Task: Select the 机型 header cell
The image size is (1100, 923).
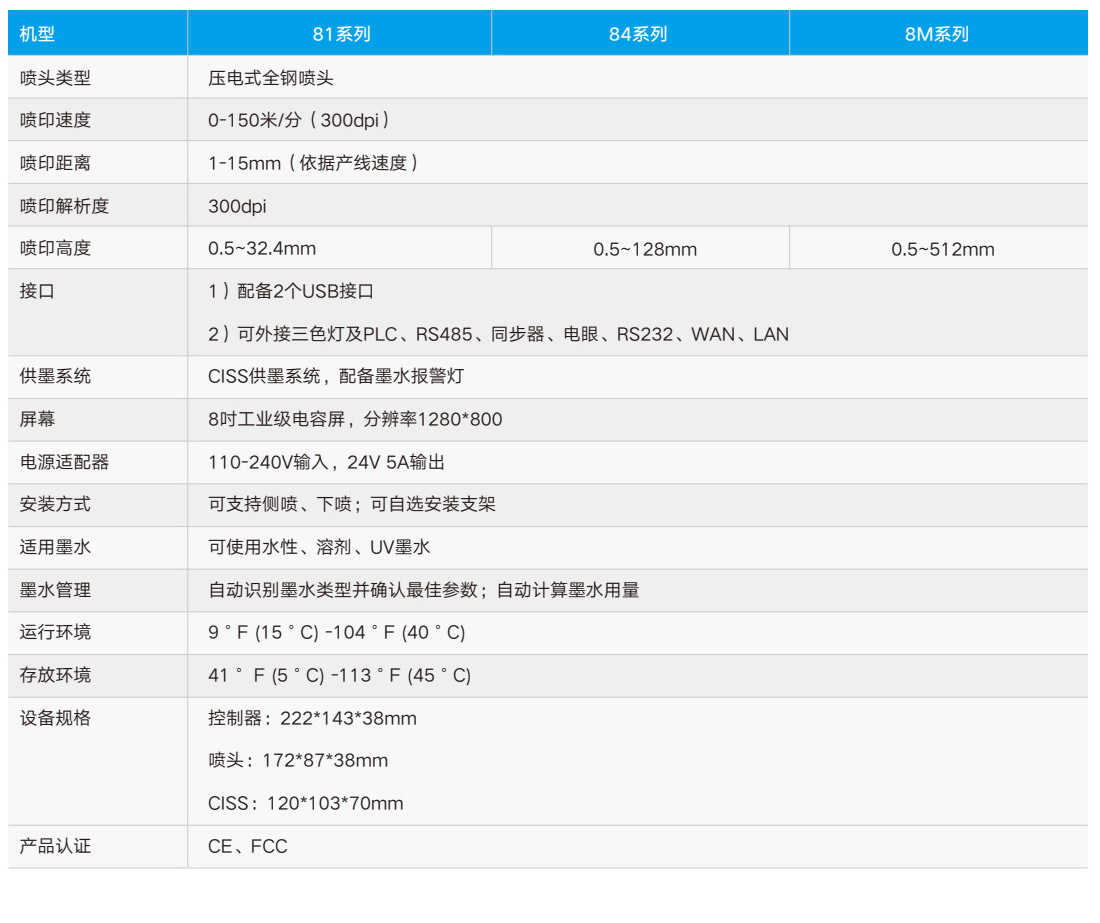Action: [x=38, y=34]
